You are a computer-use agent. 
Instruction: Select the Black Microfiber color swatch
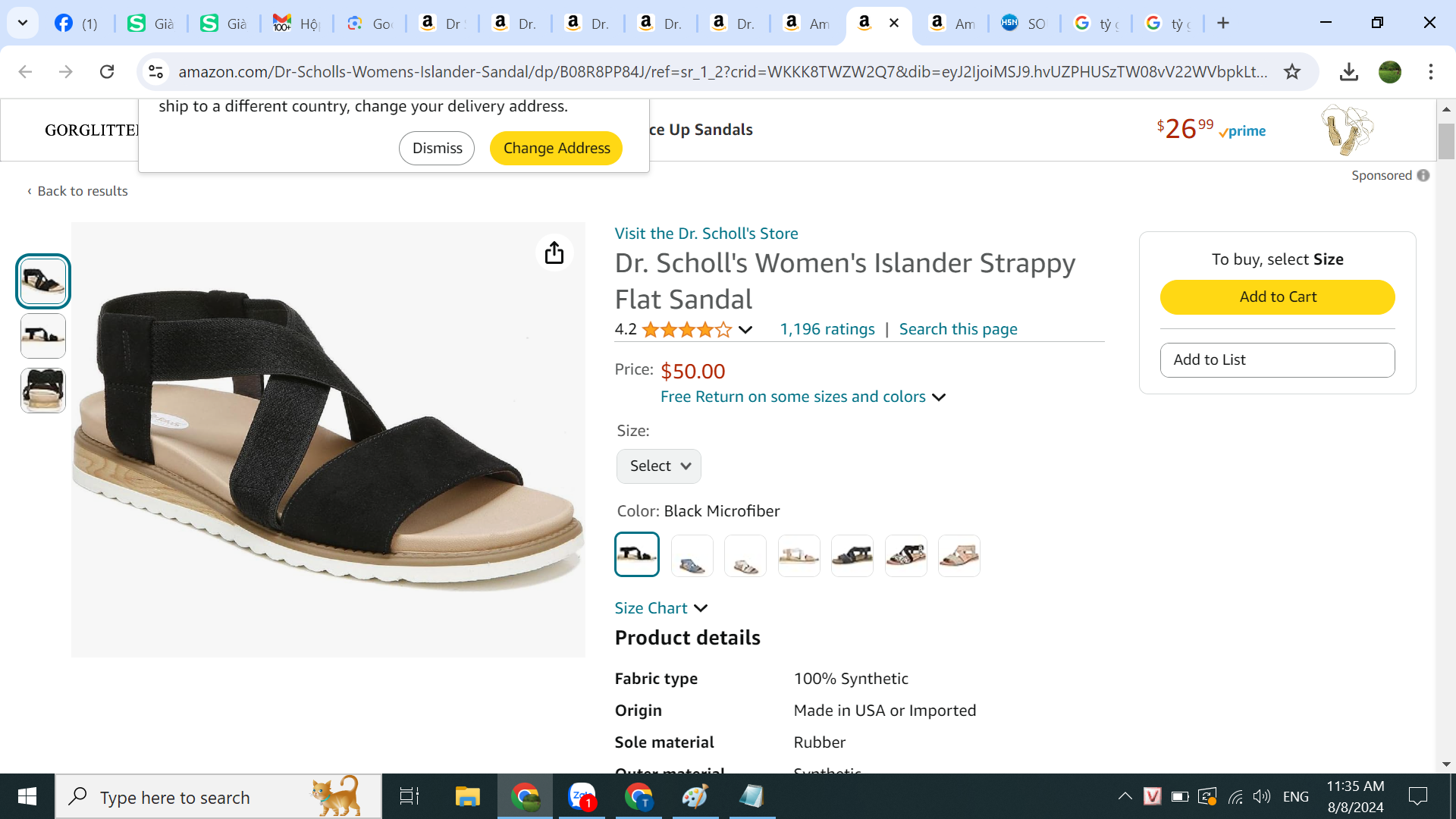[637, 555]
